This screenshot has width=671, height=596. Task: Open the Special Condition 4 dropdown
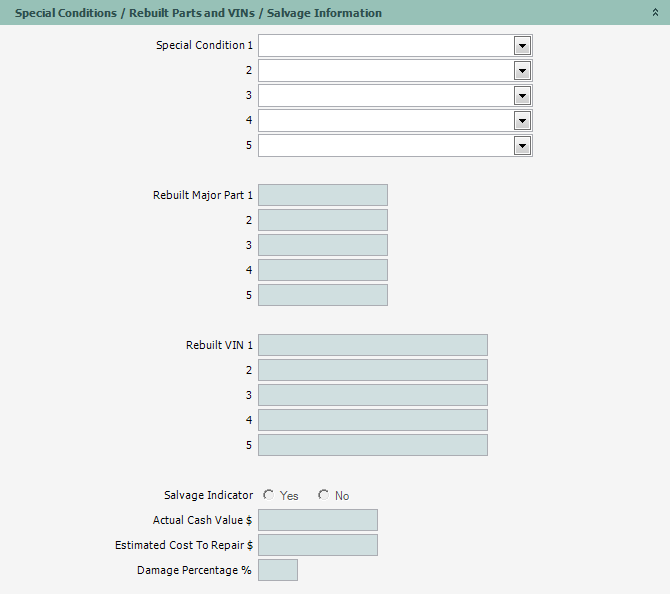pos(522,121)
